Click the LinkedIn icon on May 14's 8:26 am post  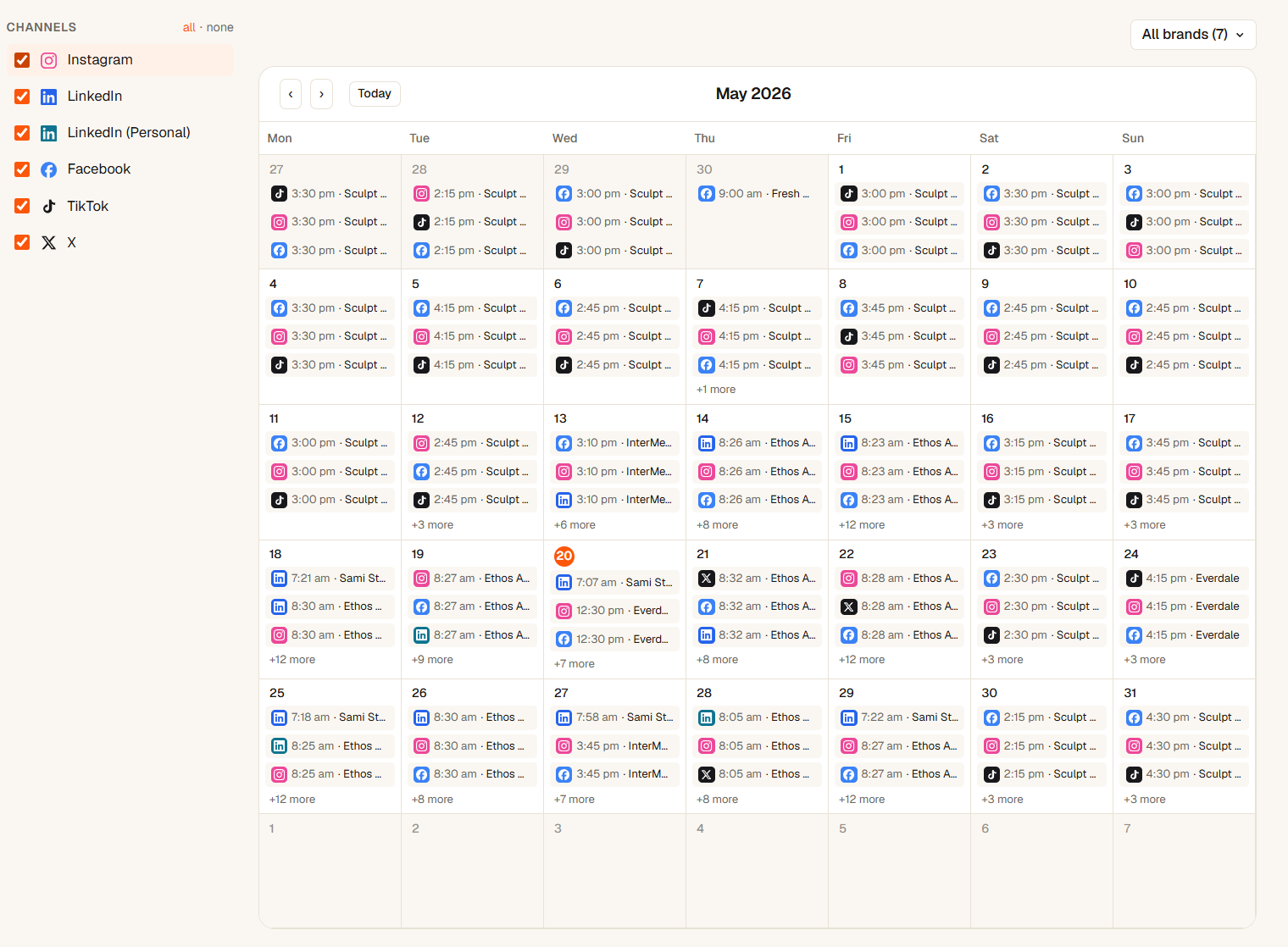click(x=706, y=443)
